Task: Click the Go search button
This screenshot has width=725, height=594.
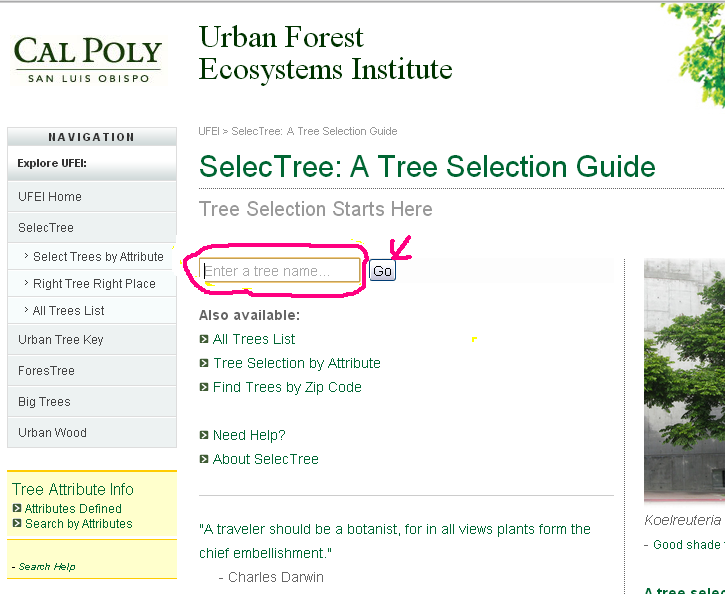Action: click(382, 271)
